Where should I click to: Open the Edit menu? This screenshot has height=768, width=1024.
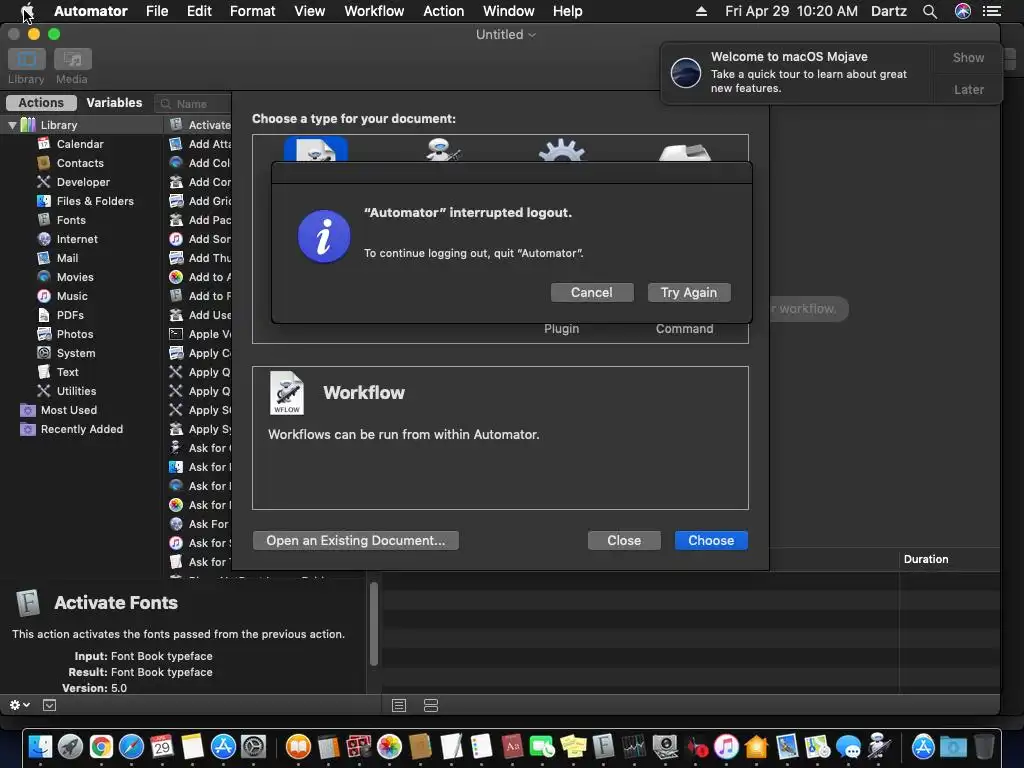[199, 11]
